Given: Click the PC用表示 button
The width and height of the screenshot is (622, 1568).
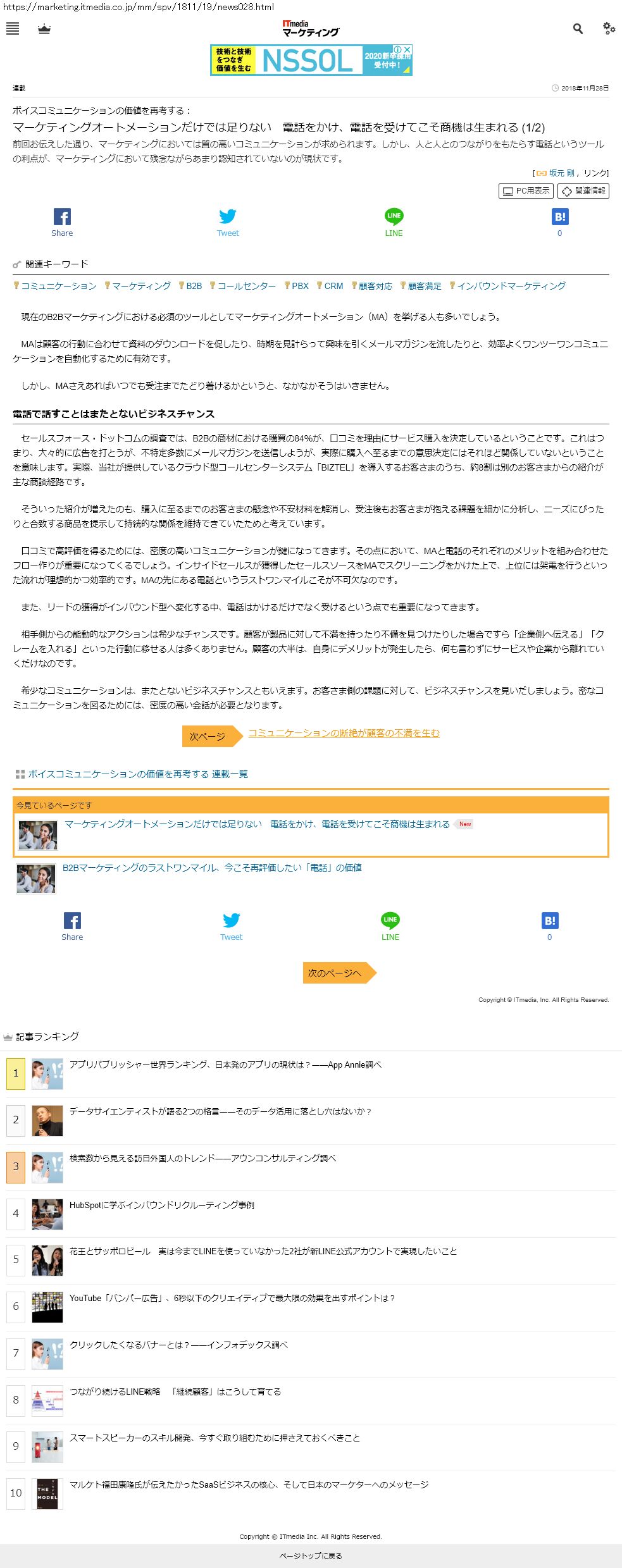Looking at the screenshot, I should coord(526,191).
